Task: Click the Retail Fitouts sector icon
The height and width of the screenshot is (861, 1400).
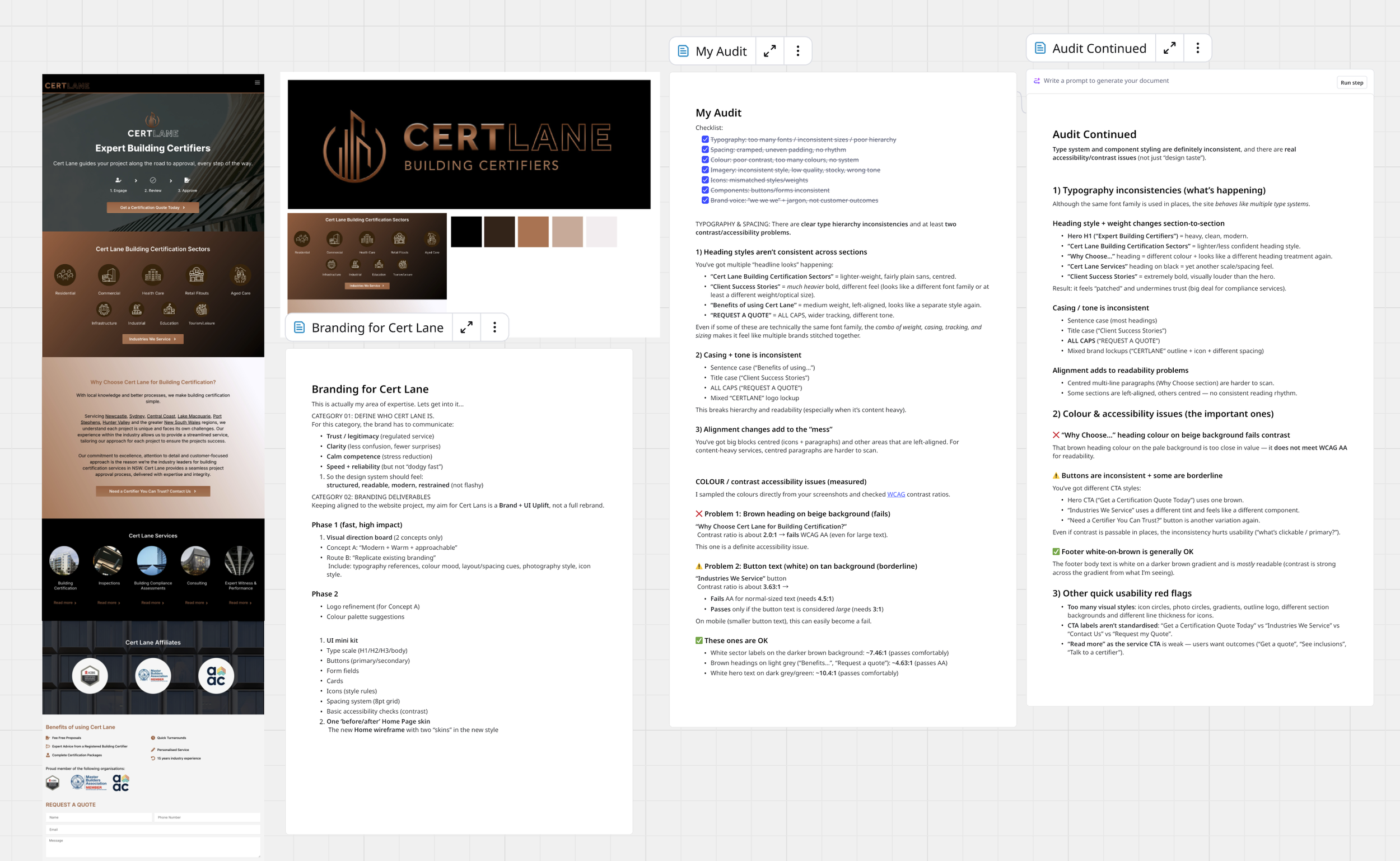Action: point(197,275)
